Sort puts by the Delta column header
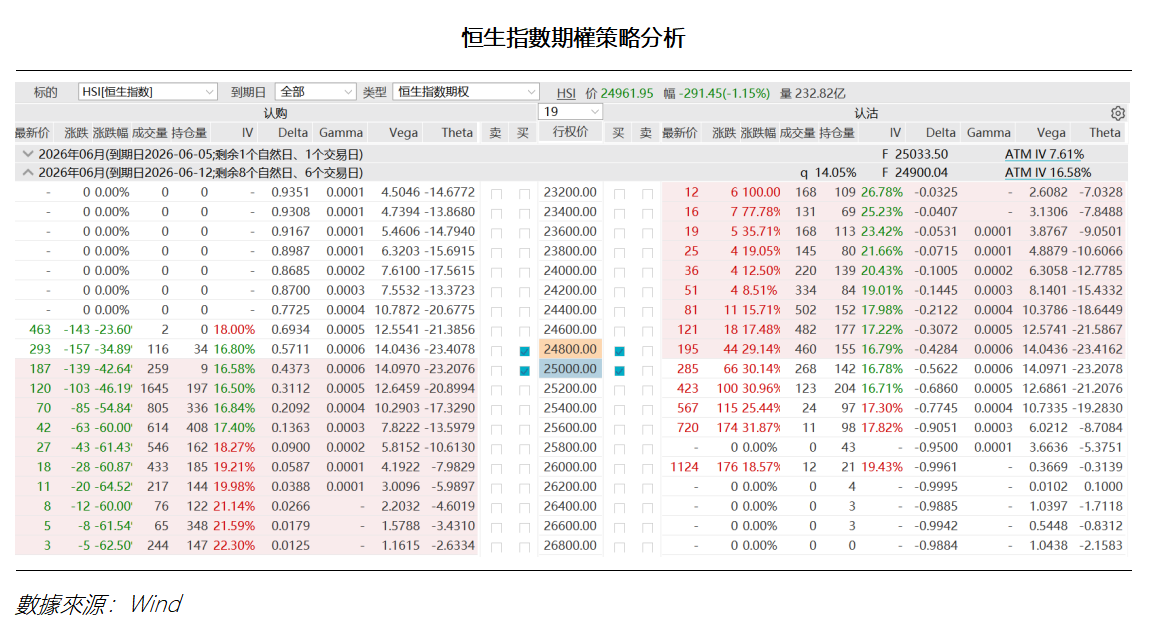This screenshot has height=636, width=1152. [940, 133]
